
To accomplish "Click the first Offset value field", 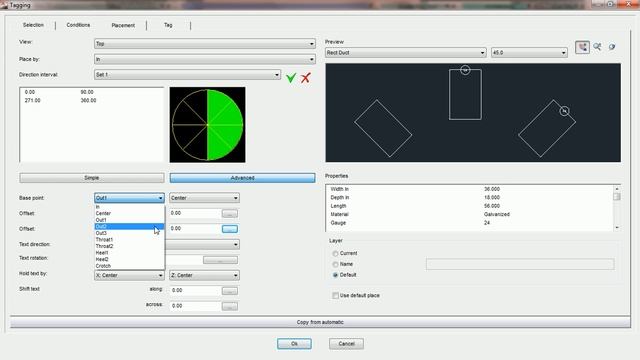I will pyautogui.click(x=195, y=213).
